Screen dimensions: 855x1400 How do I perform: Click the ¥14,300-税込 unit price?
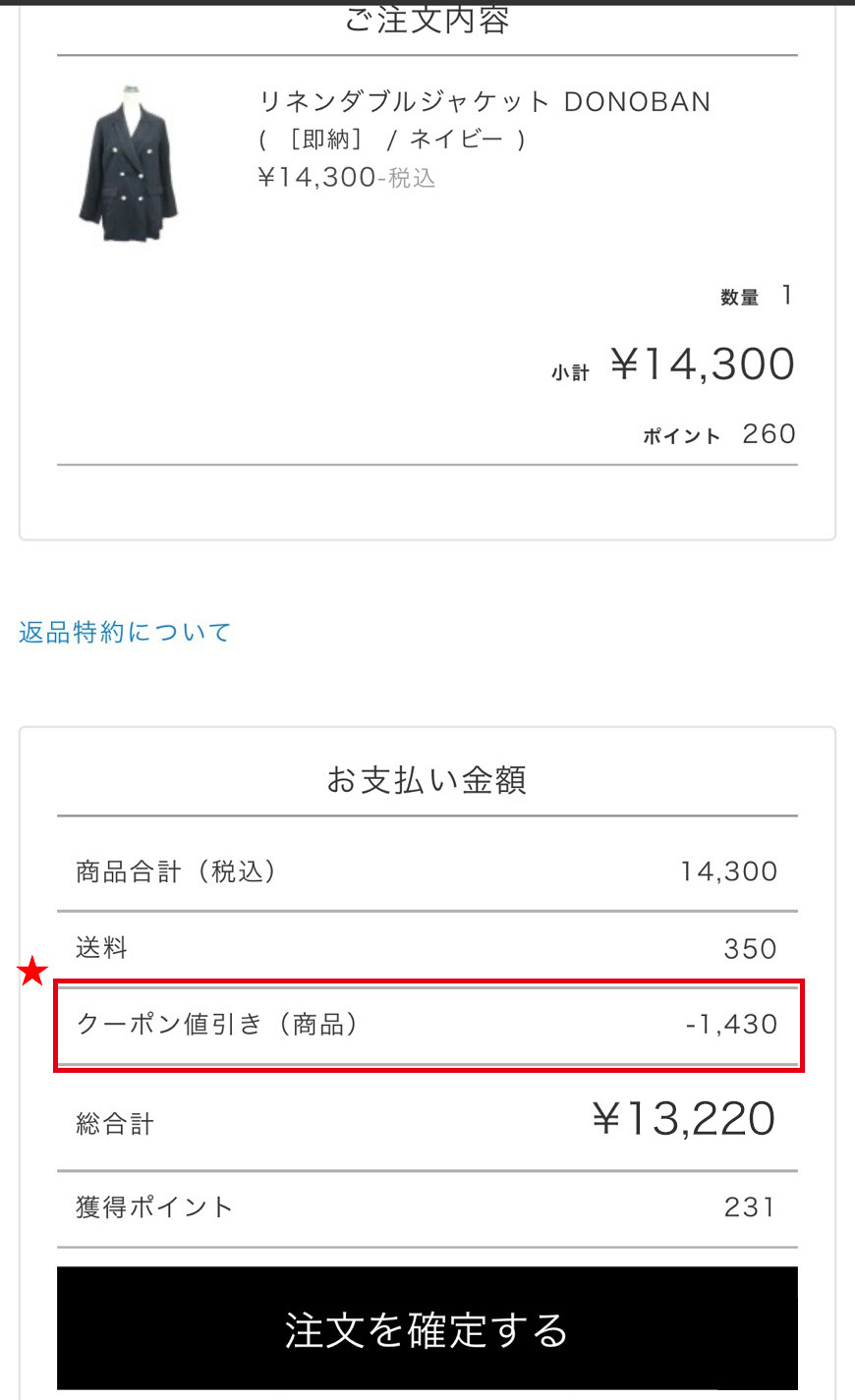coord(346,178)
